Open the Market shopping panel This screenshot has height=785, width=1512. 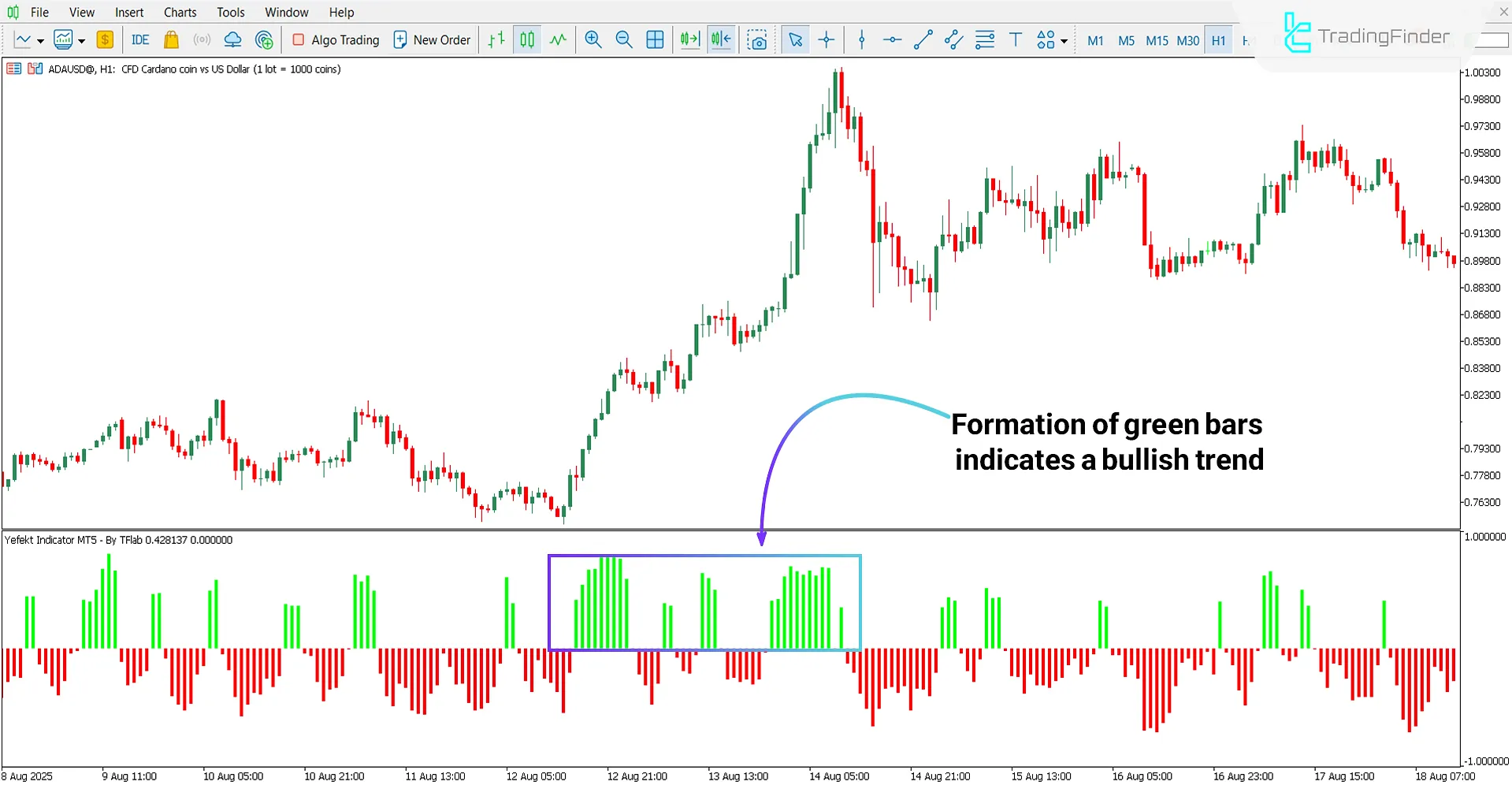click(171, 39)
